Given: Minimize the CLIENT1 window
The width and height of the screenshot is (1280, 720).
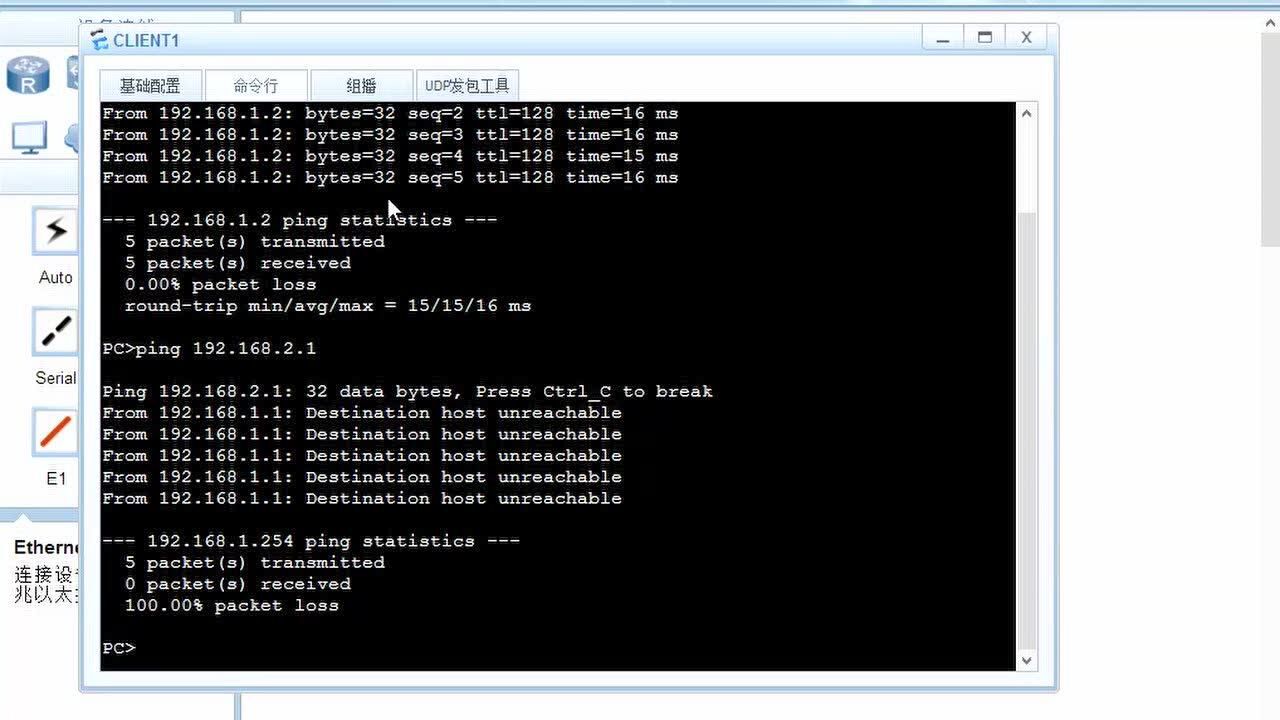Looking at the screenshot, I should [942, 39].
